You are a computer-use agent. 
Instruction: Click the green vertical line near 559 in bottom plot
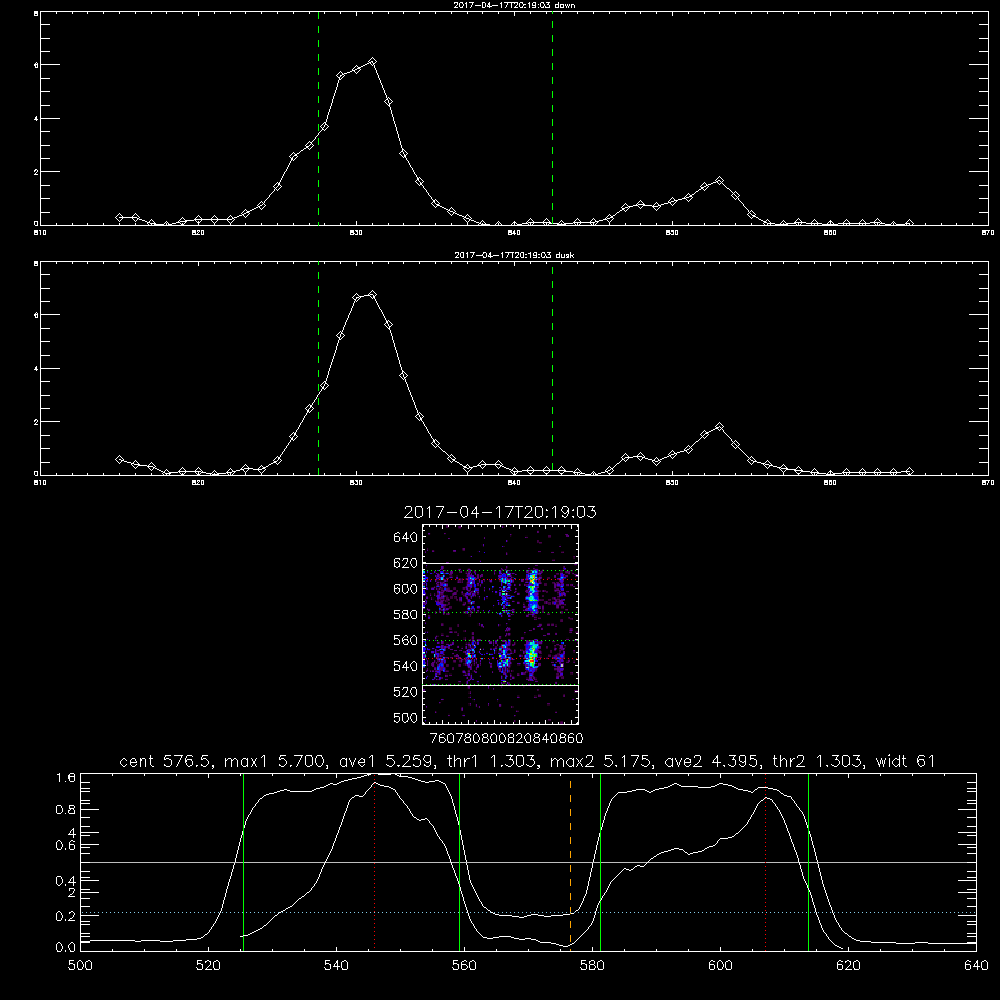(x=459, y=862)
